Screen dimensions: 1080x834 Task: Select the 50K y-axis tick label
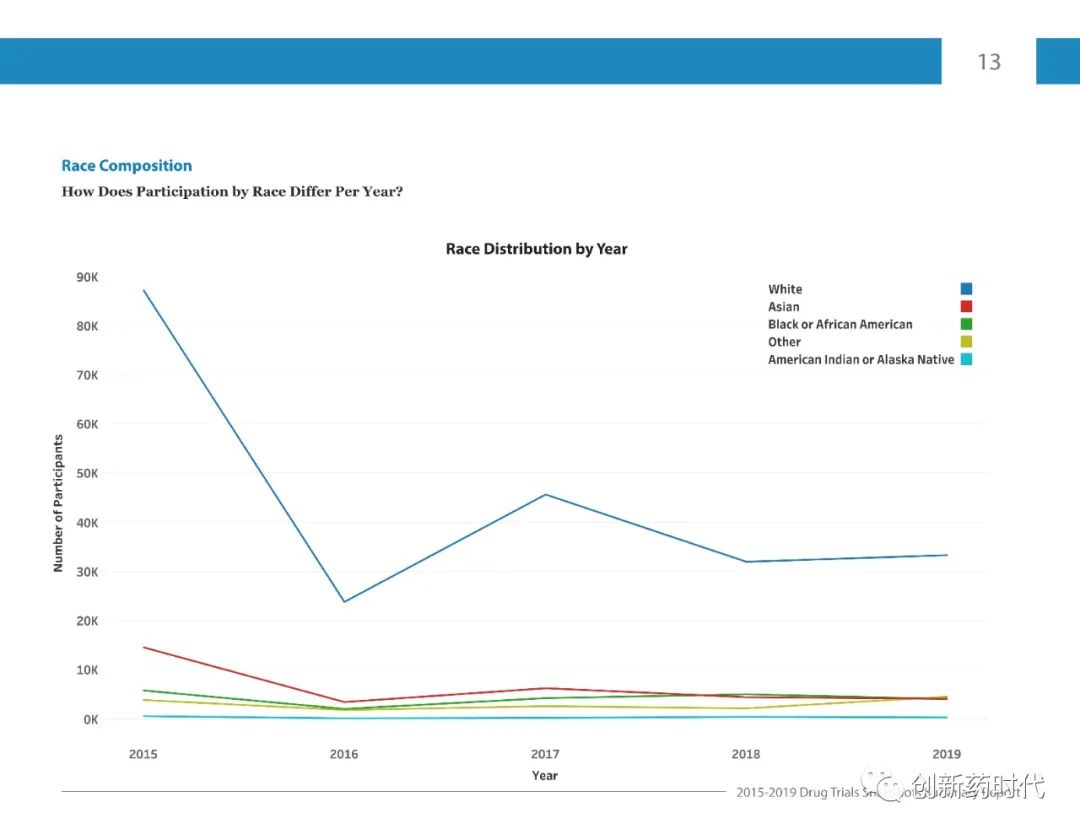tap(86, 473)
